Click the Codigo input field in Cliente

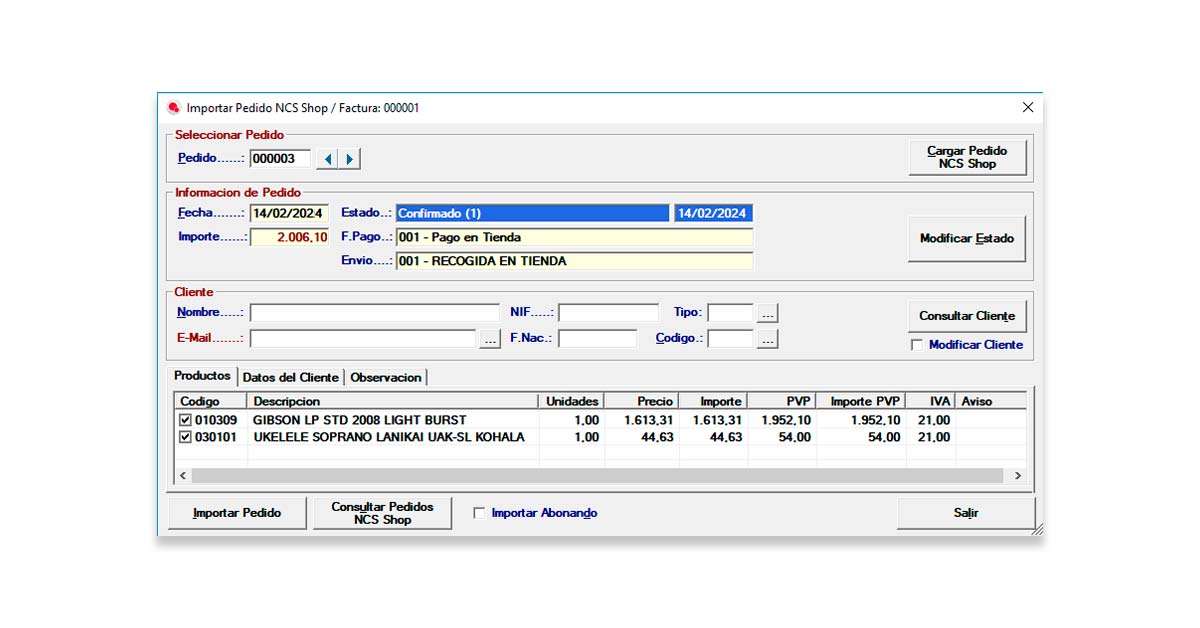[x=731, y=339]
